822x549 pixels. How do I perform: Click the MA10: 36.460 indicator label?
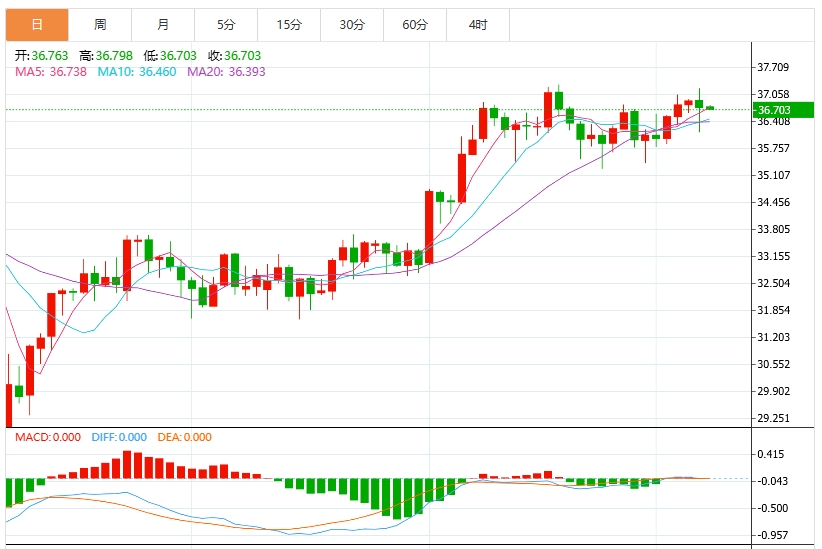(x=137, y=72)
